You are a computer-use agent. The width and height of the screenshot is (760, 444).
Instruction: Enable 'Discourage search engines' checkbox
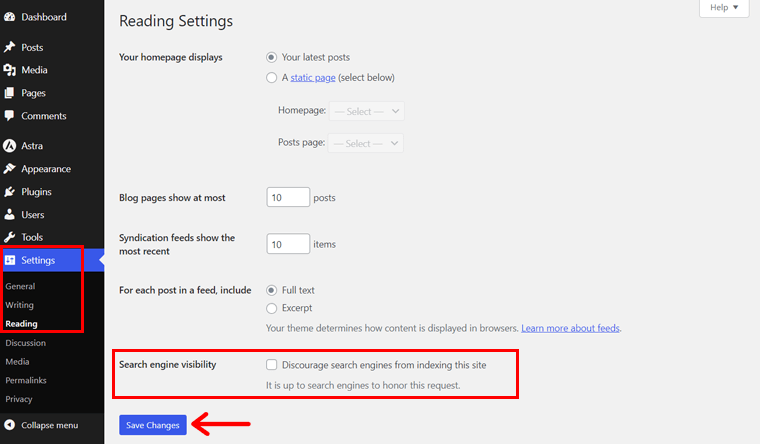pos(272,365)
